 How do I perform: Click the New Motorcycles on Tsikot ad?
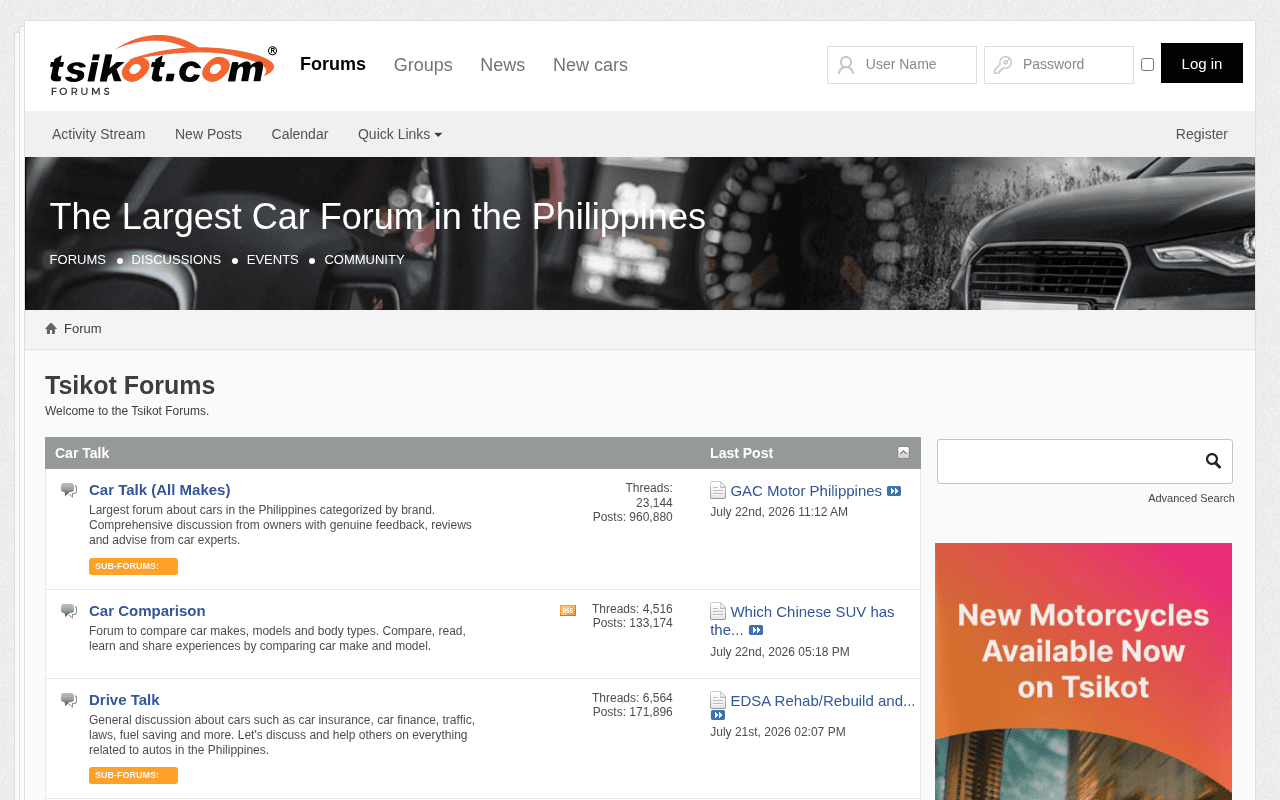click(x=1083, y=671)
